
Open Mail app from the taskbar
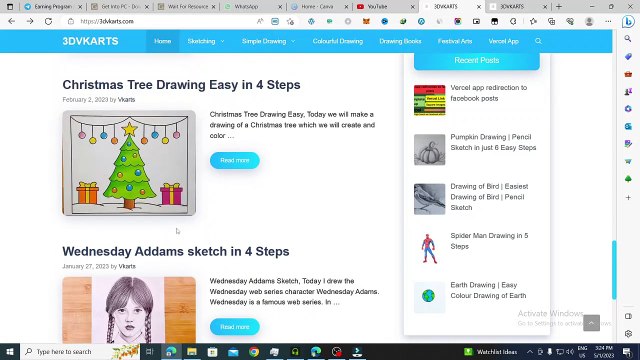233,351
